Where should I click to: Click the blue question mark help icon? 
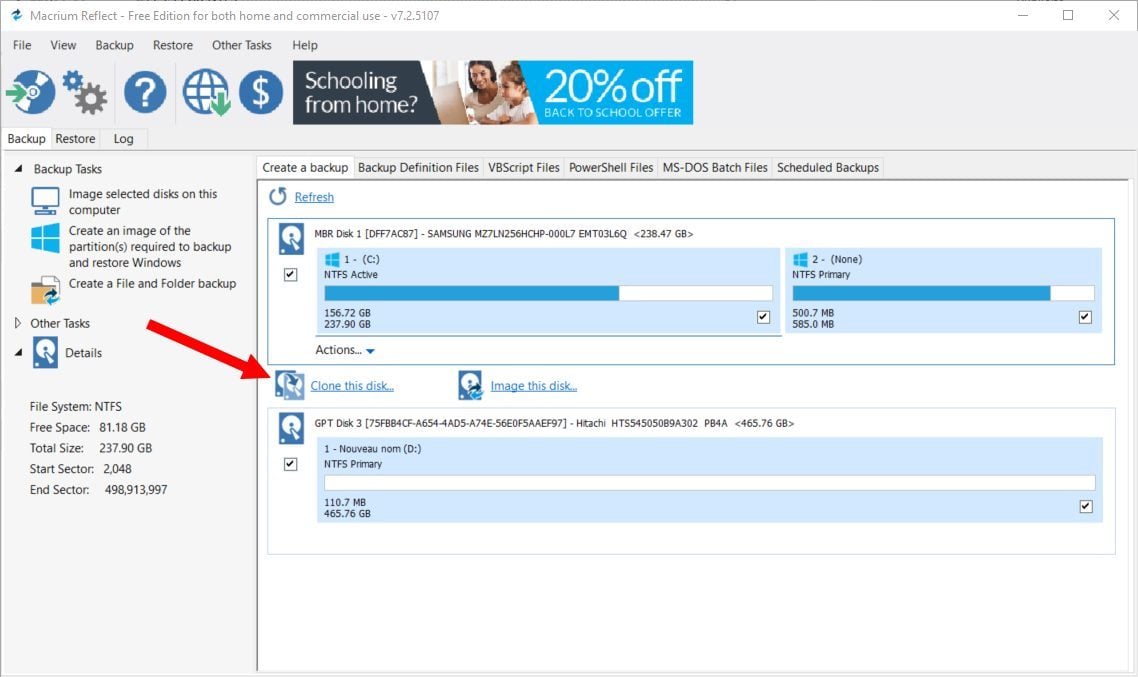tap(144, 92)
